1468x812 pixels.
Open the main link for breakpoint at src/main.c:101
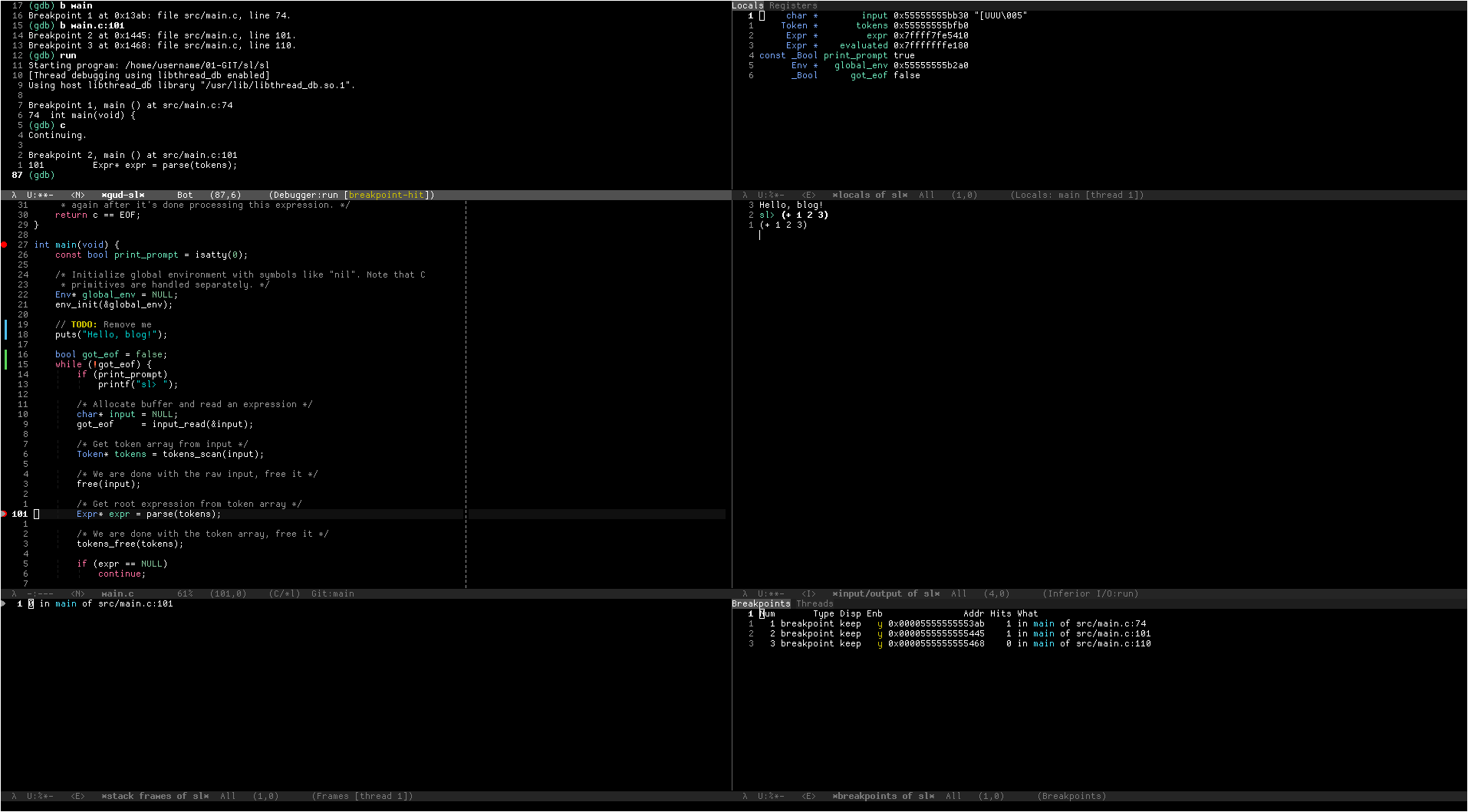point(1044,633)
